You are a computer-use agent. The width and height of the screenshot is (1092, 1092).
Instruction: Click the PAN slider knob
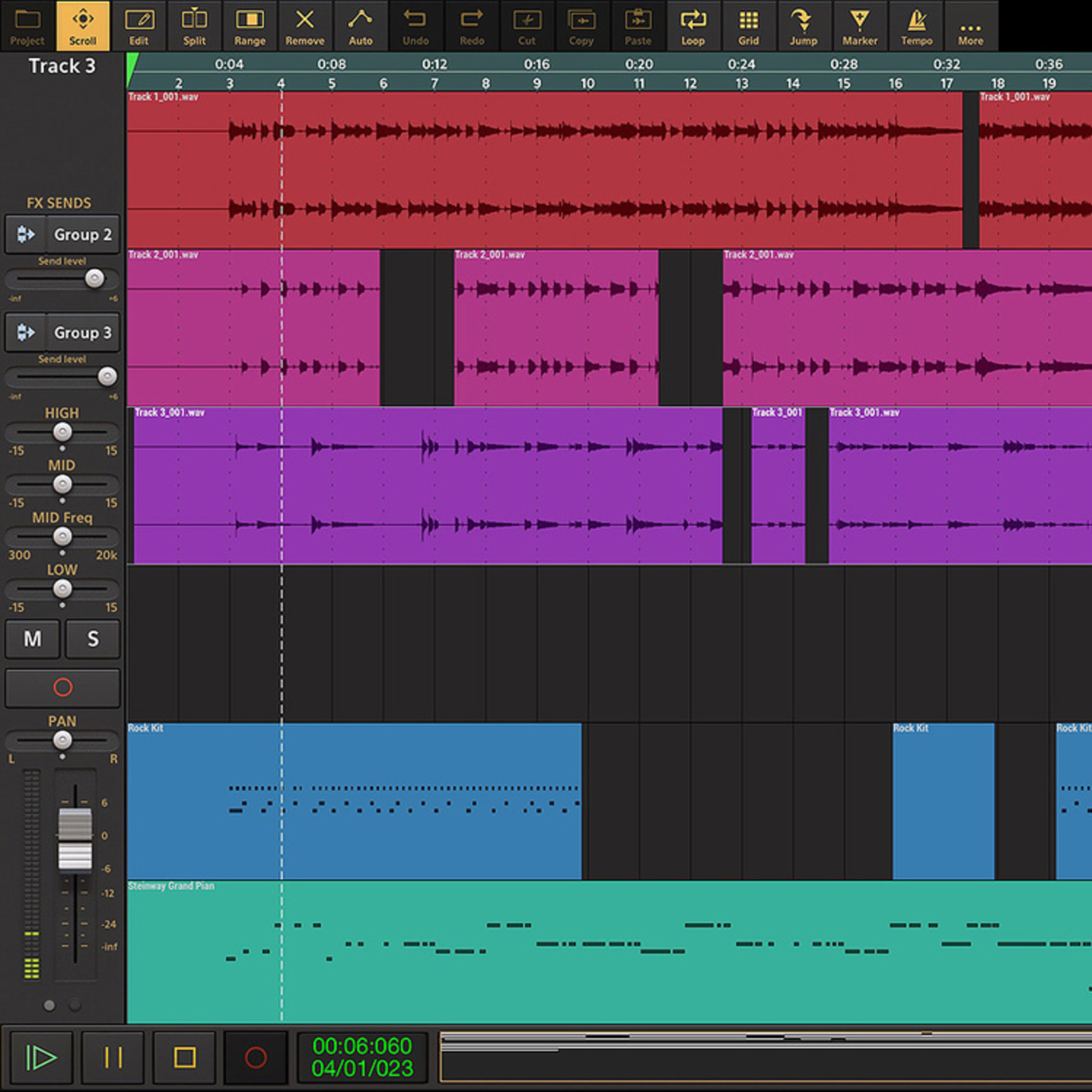pyautogui.click(x=62, y=740)
